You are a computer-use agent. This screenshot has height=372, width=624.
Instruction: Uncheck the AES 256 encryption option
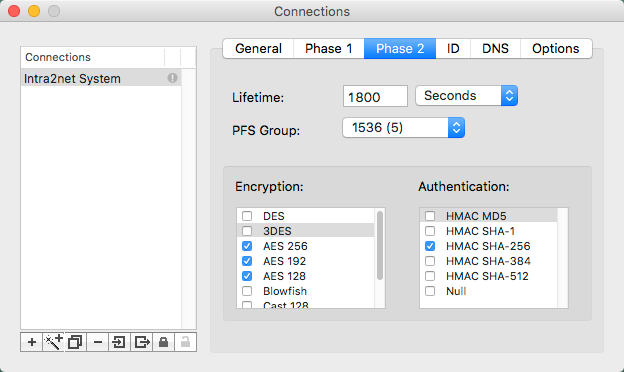(x=247, y=246)
